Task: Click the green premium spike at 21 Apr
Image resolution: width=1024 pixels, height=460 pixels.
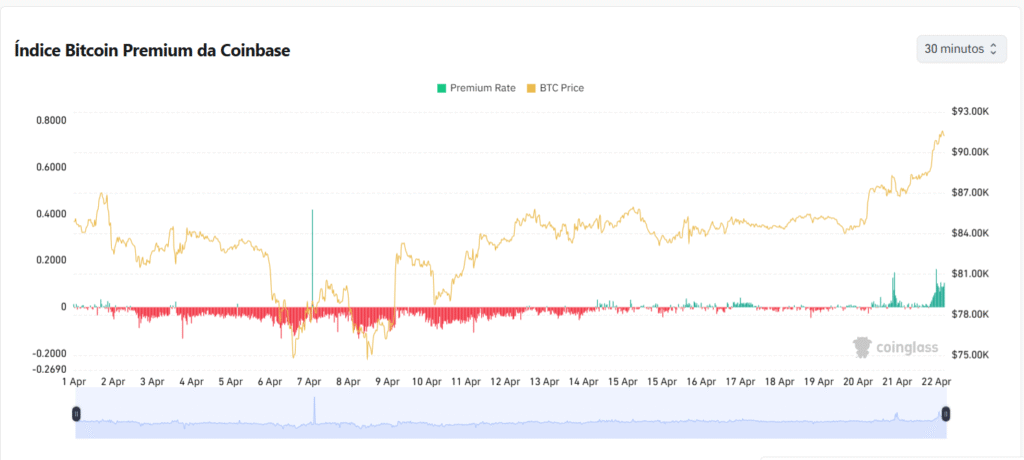Action: point(894,291)
